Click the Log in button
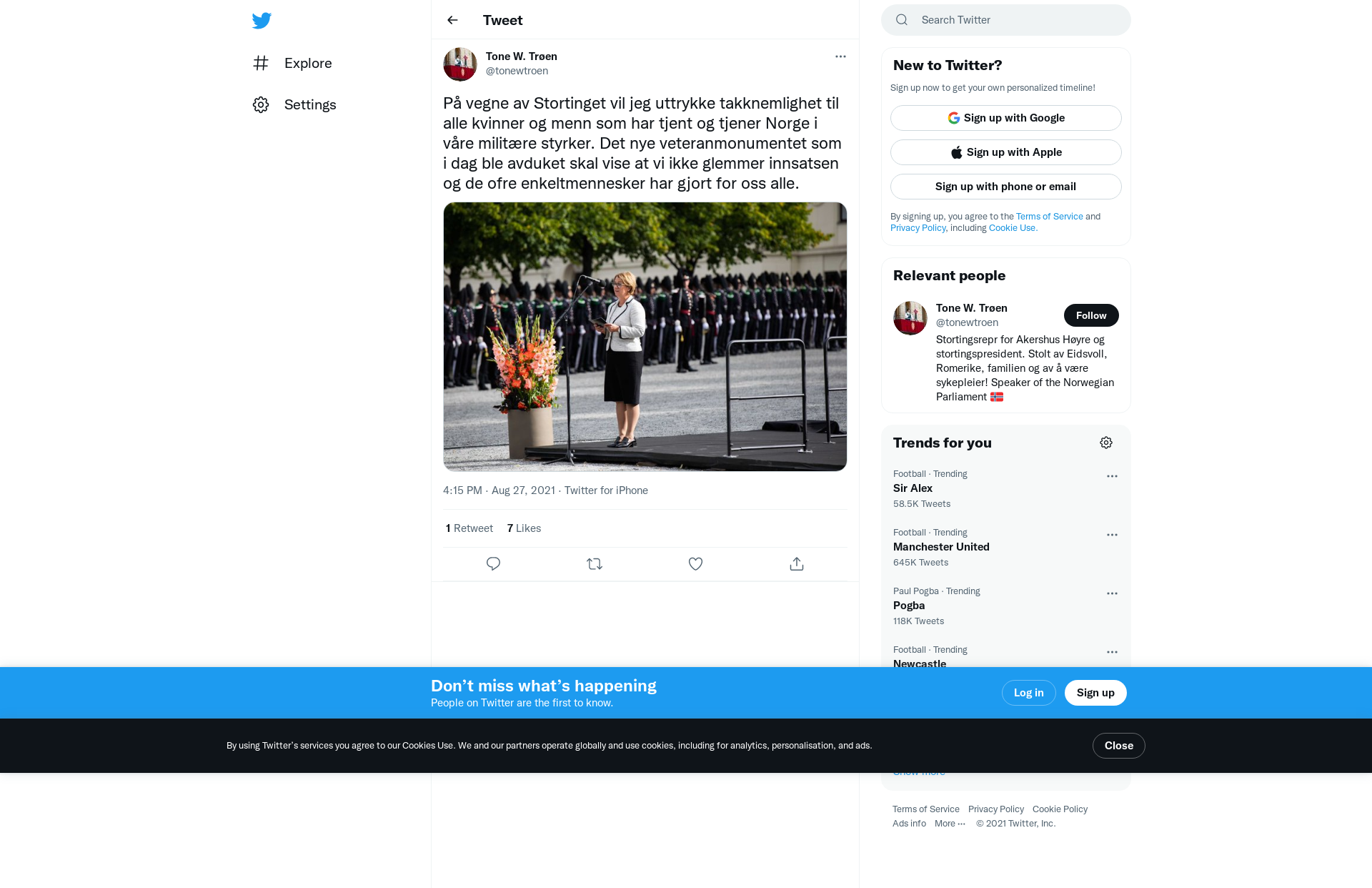 tap(1029, 693)
